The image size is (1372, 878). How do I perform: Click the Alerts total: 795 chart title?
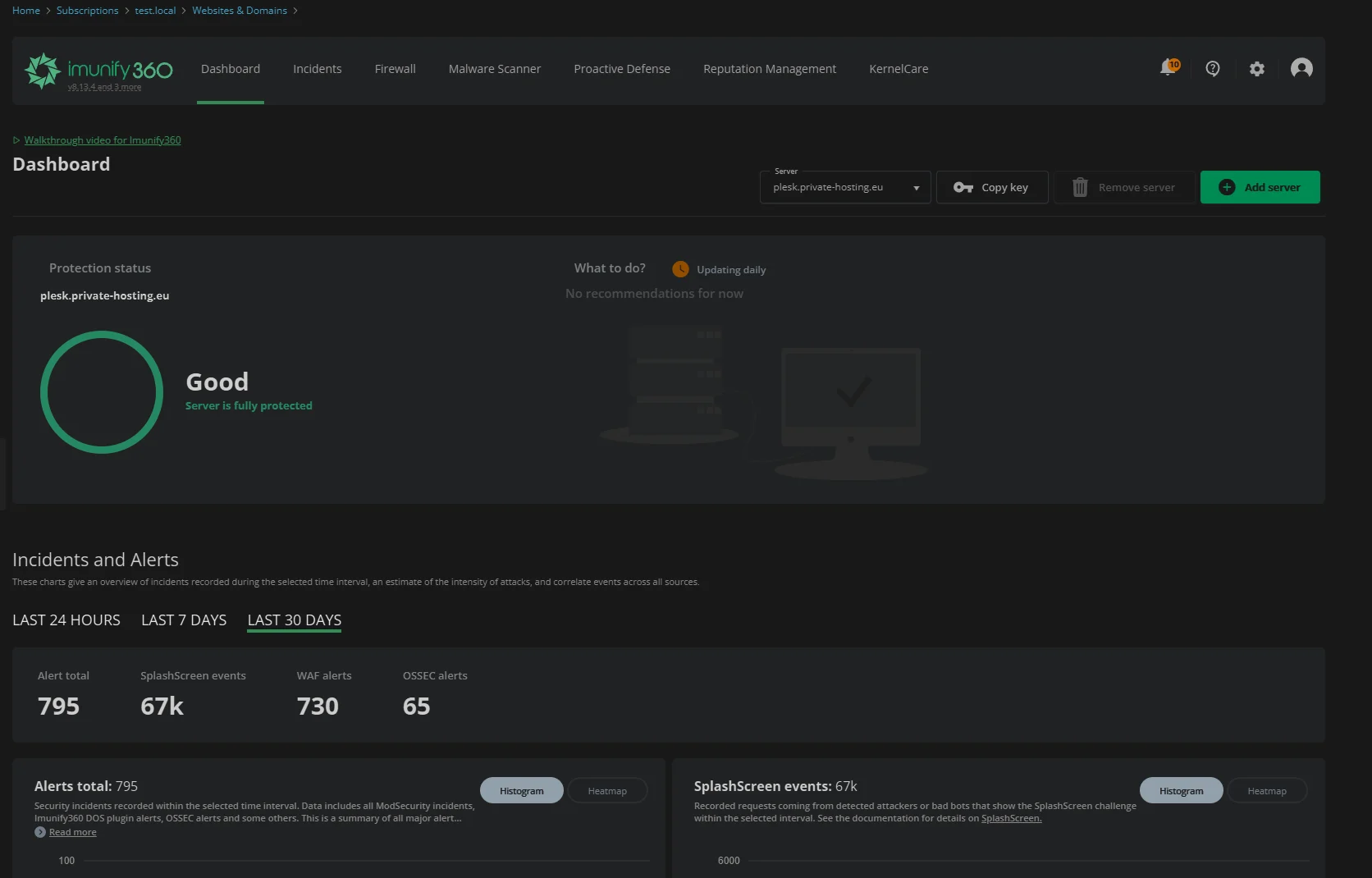[x=86, y=786]
